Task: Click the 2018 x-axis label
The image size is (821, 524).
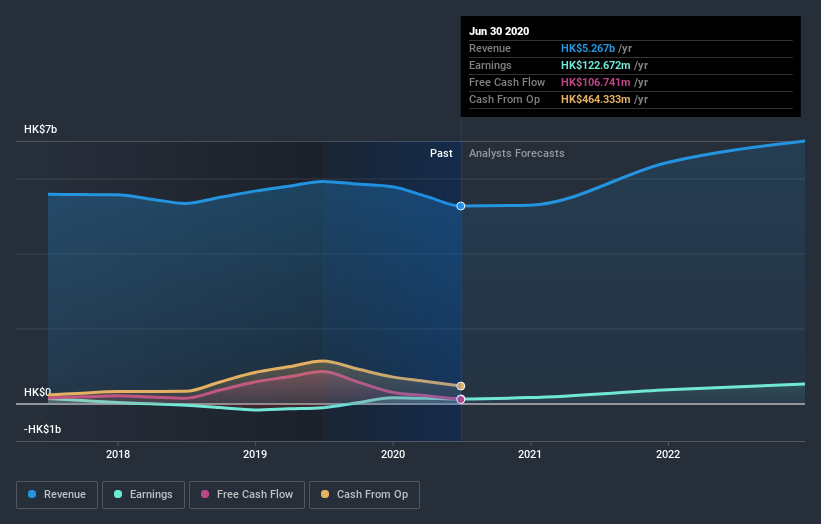Action: [x=118, y=454]
